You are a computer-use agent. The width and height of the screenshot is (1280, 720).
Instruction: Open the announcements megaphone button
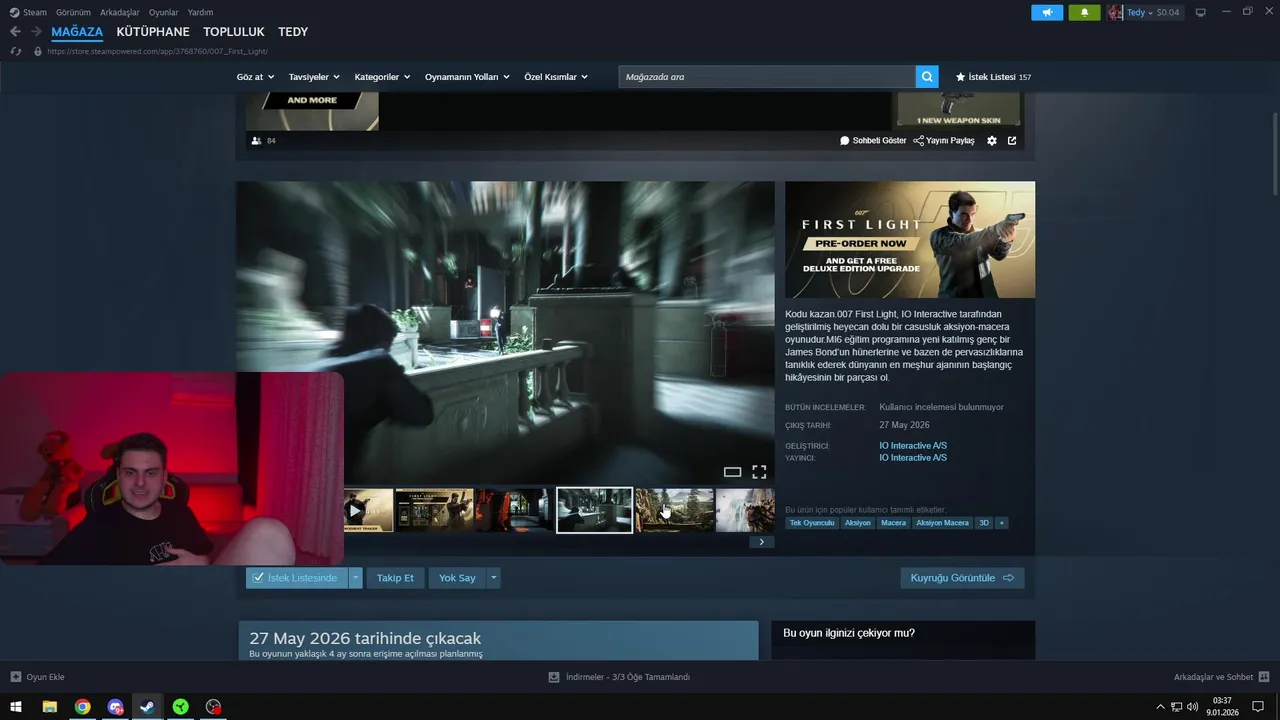(1047, 13)
